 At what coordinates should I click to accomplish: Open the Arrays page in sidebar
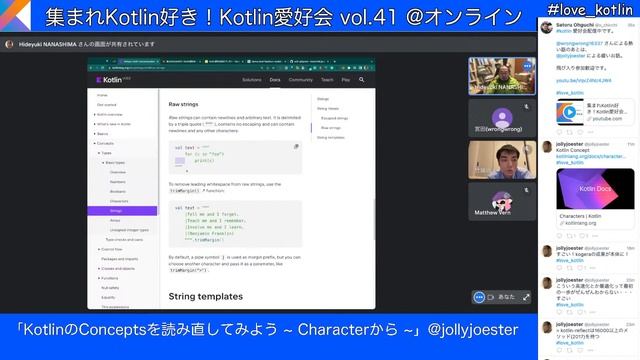(x=115, y=220)
